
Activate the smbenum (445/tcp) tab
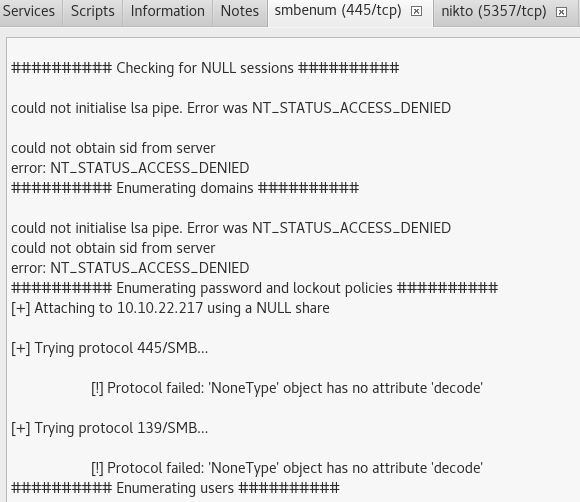tap(338, 11)
